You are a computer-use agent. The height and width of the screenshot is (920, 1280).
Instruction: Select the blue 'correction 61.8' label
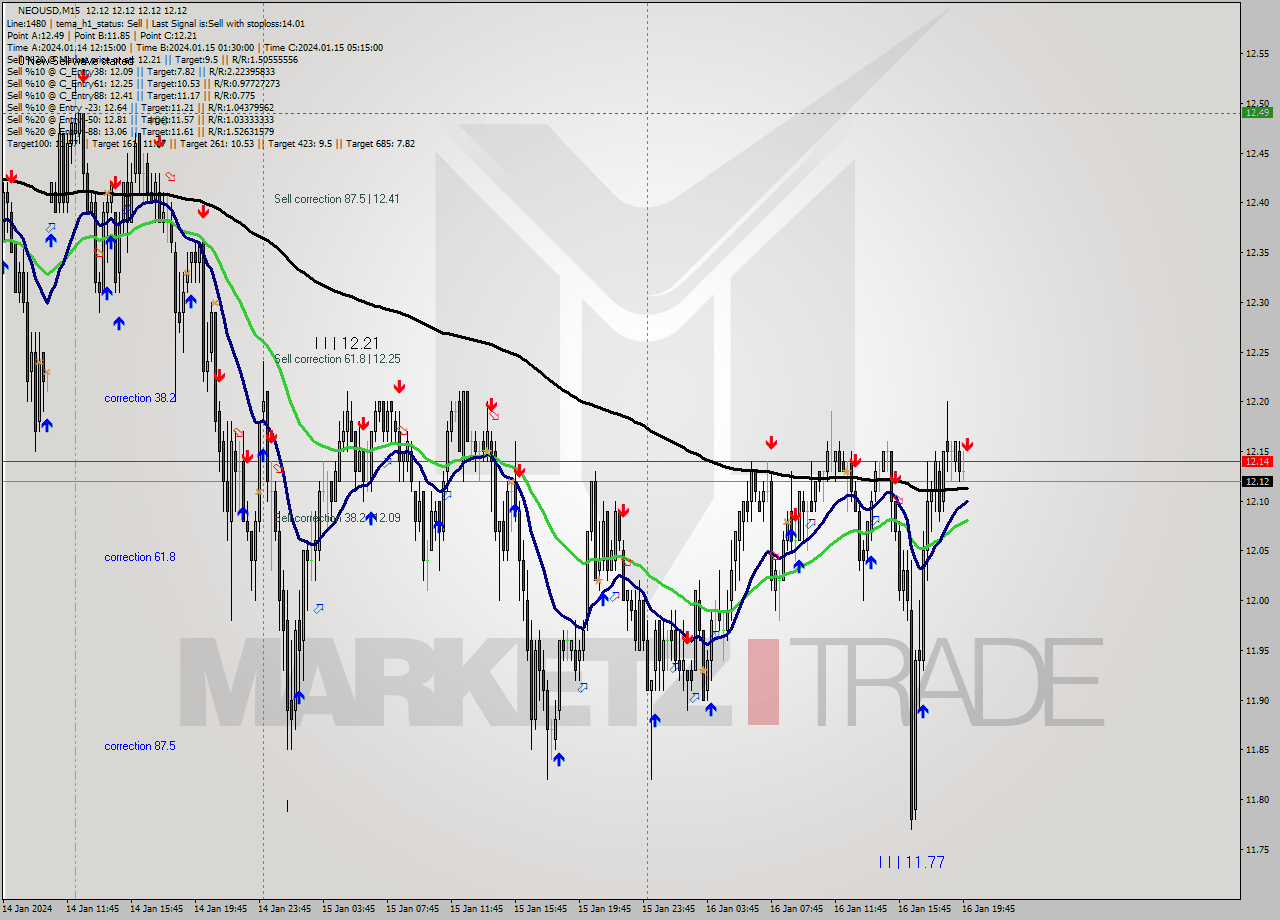[x=140, y=557]
